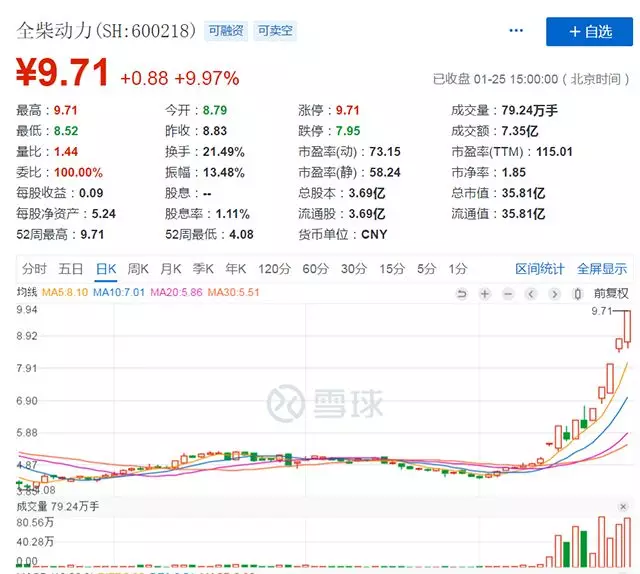Zoom out chart with minus icon
Screen dimensions: 640x574
point(508,294)
